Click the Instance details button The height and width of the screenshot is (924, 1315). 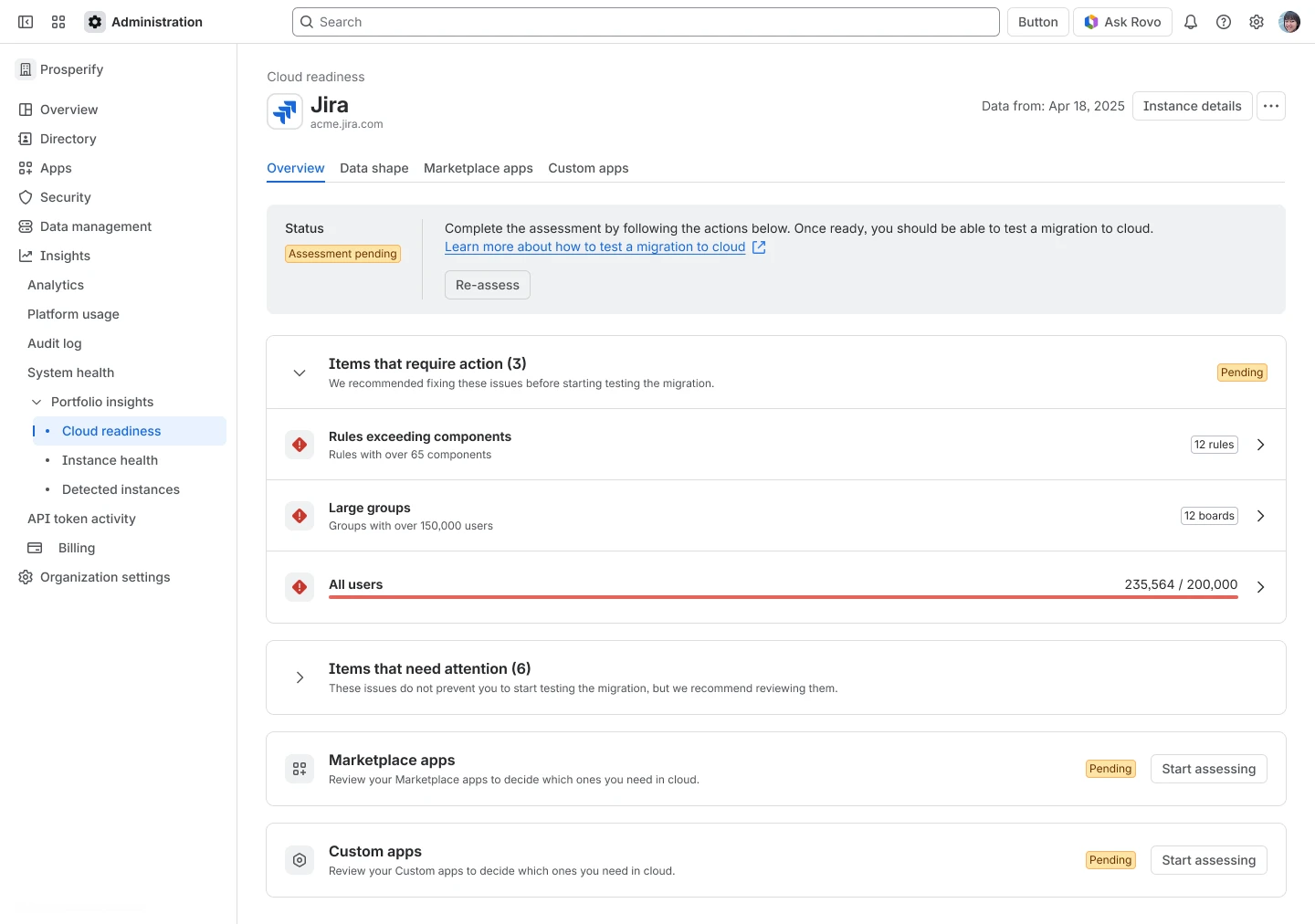coord(1193,106)
